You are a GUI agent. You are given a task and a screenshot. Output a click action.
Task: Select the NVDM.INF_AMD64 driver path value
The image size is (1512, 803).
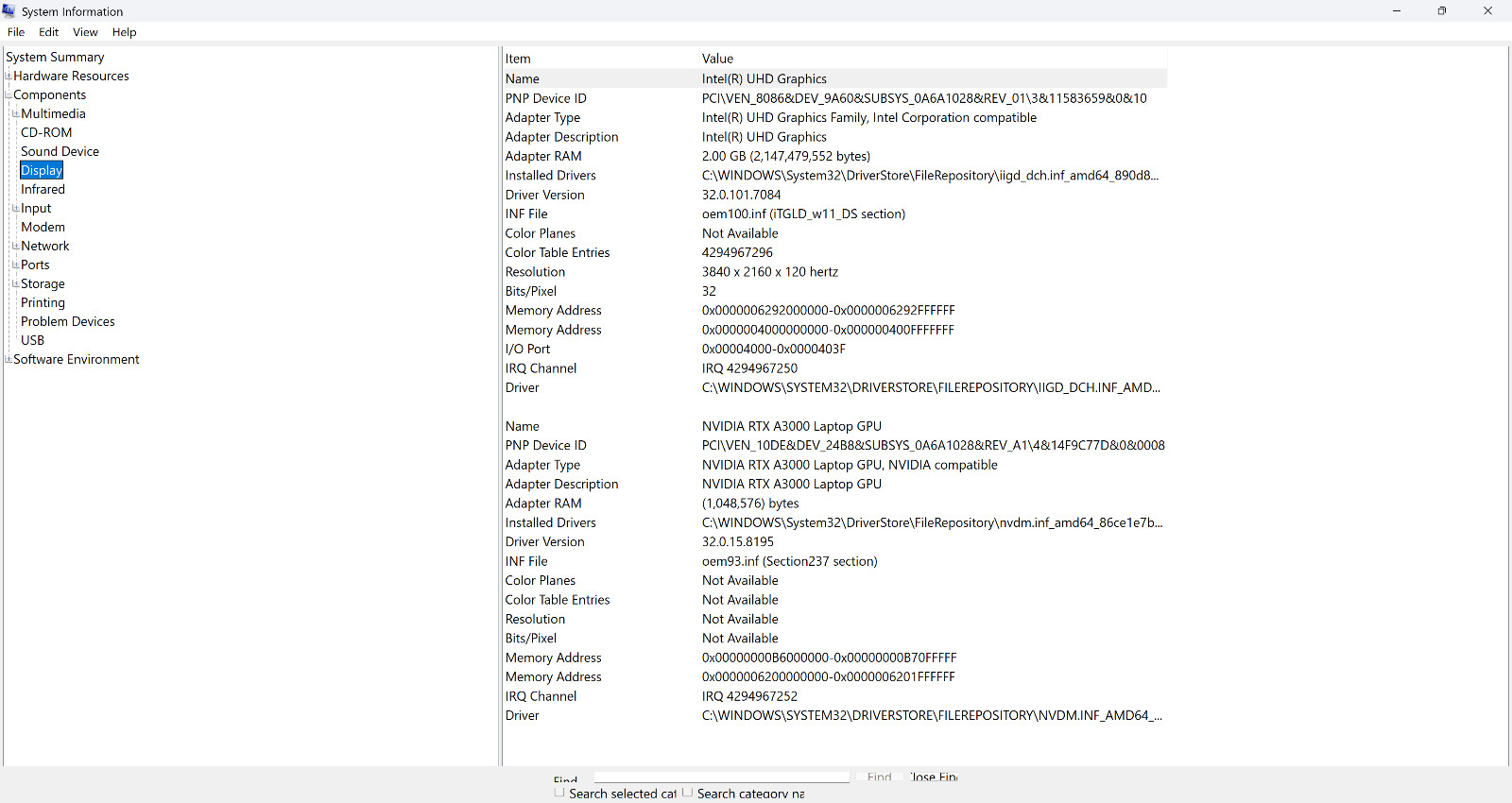point(932,716)
